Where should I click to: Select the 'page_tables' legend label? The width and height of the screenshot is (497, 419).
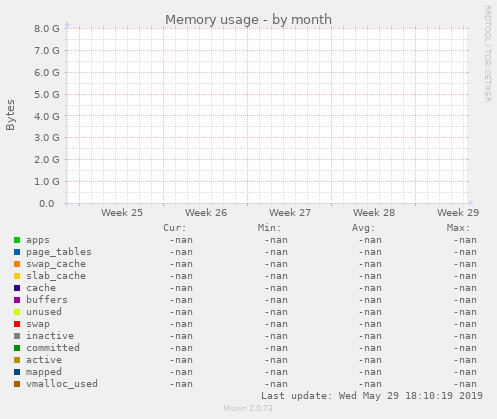(59, 252)
